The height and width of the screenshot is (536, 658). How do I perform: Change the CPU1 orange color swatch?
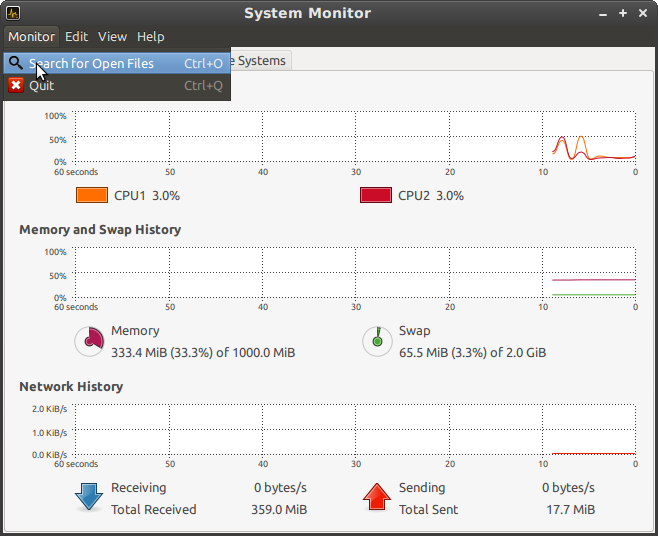pyautogui.click(x=92, y=195)
